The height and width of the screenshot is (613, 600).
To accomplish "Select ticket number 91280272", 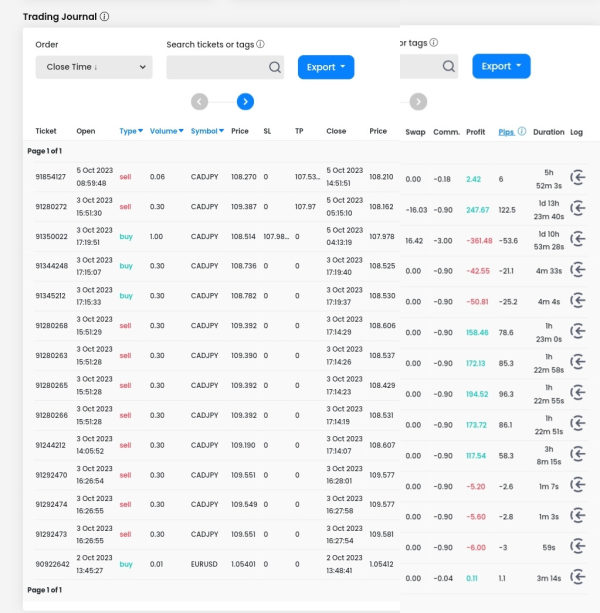I will pyautogui.click(x=51, y=206).
